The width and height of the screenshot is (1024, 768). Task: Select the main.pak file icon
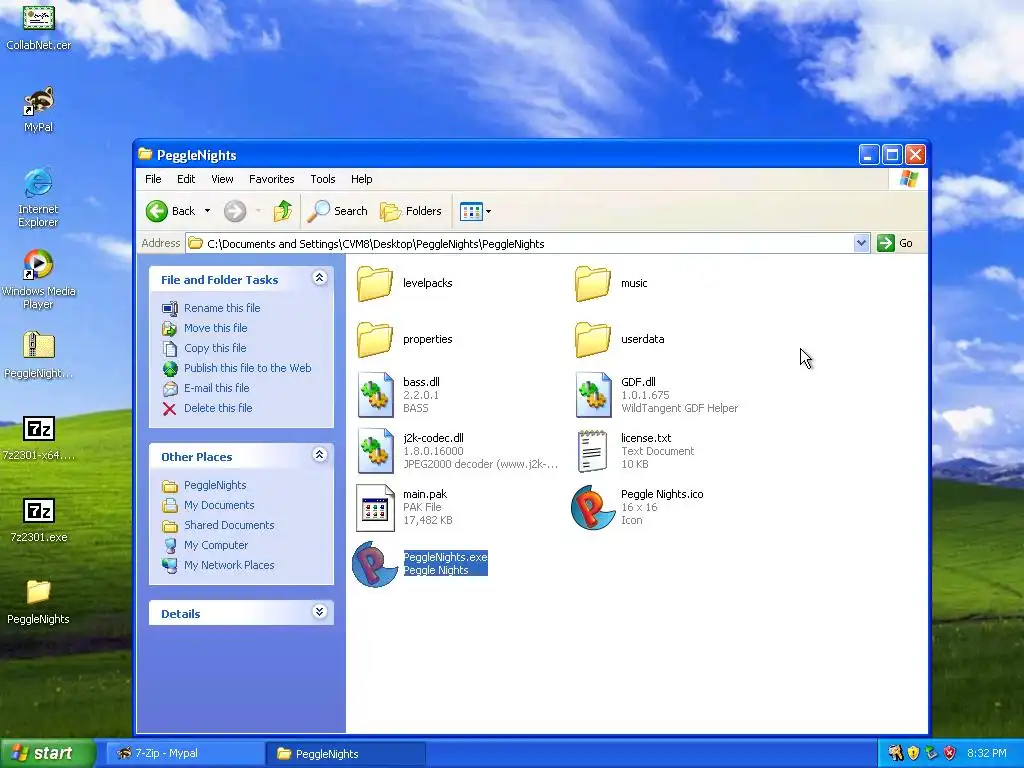click(376, 507)
